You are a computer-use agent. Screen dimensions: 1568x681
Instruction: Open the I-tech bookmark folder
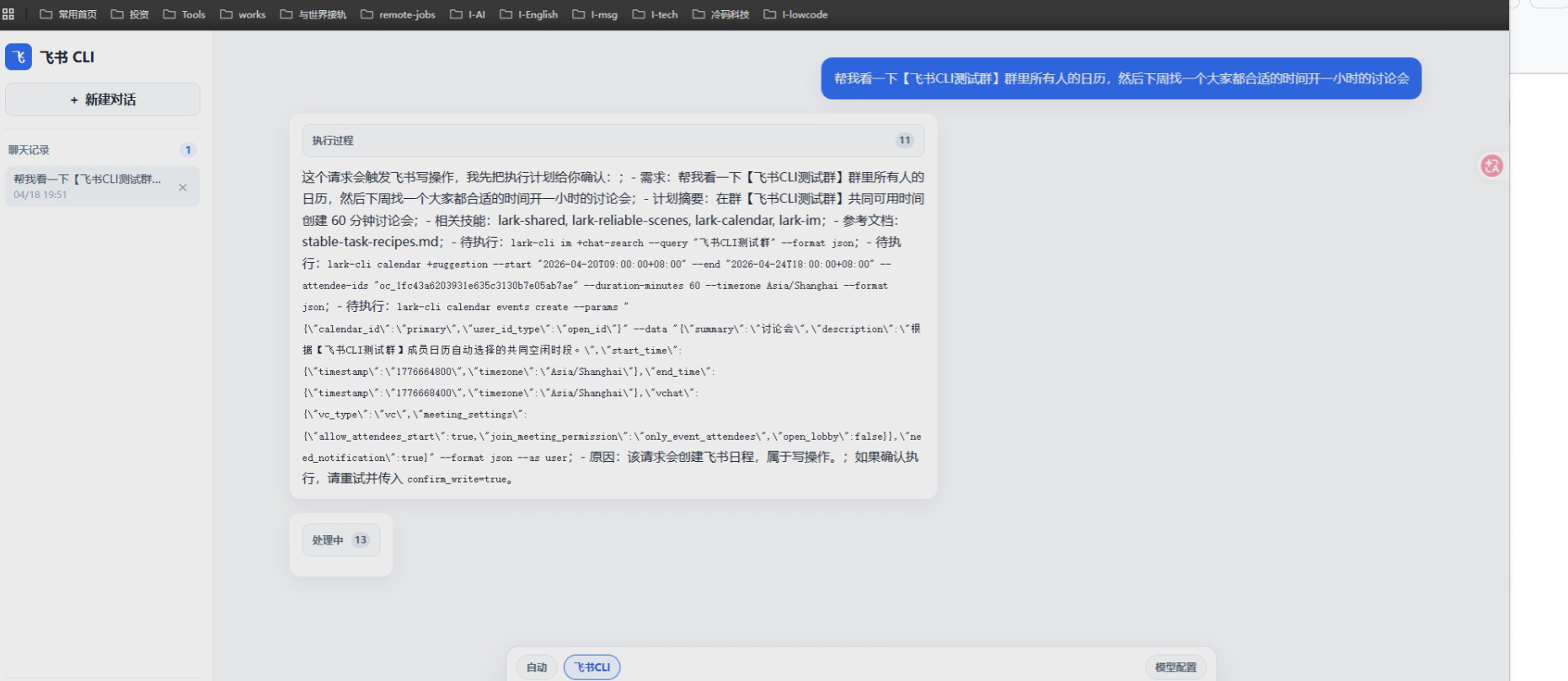(x=655, y=14)
